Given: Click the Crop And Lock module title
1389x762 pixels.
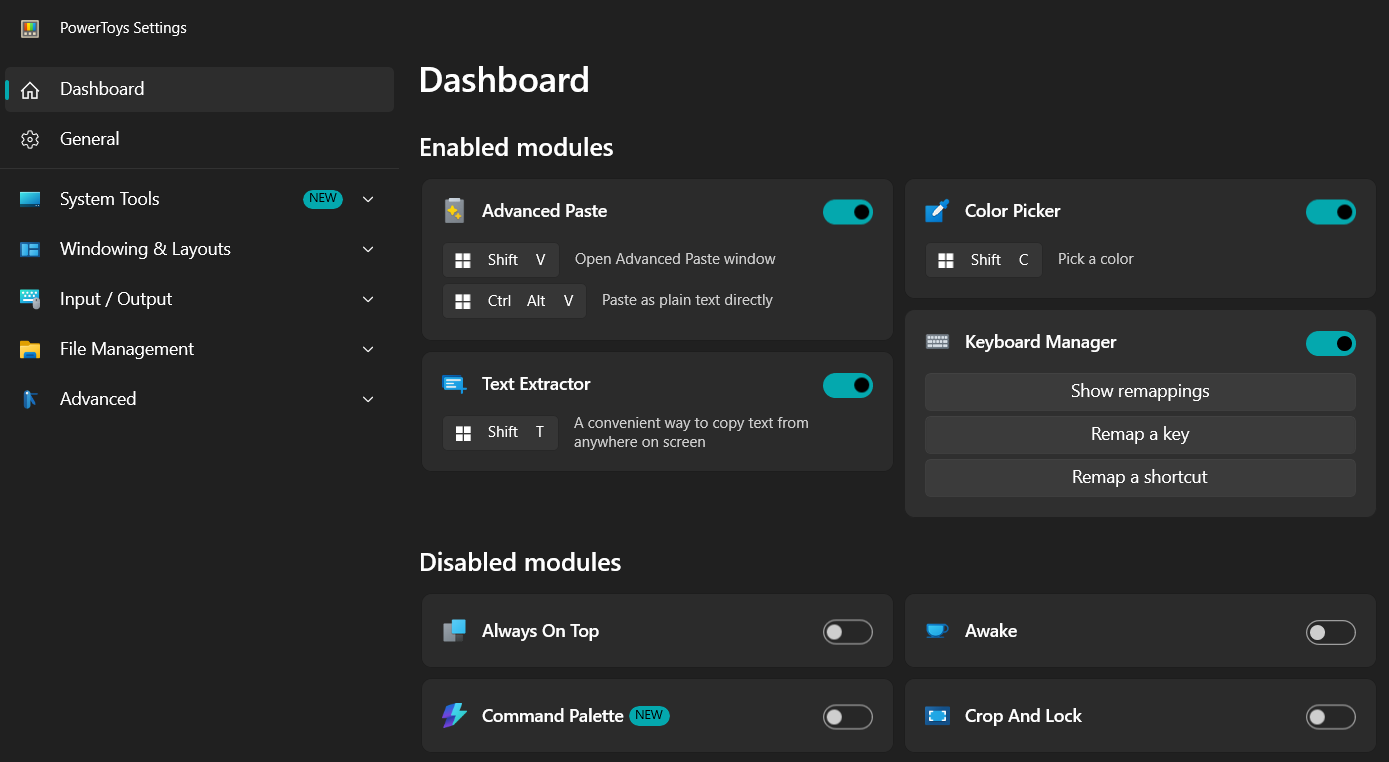Looking at the screenshot, I should click(x=1023, y=716).
